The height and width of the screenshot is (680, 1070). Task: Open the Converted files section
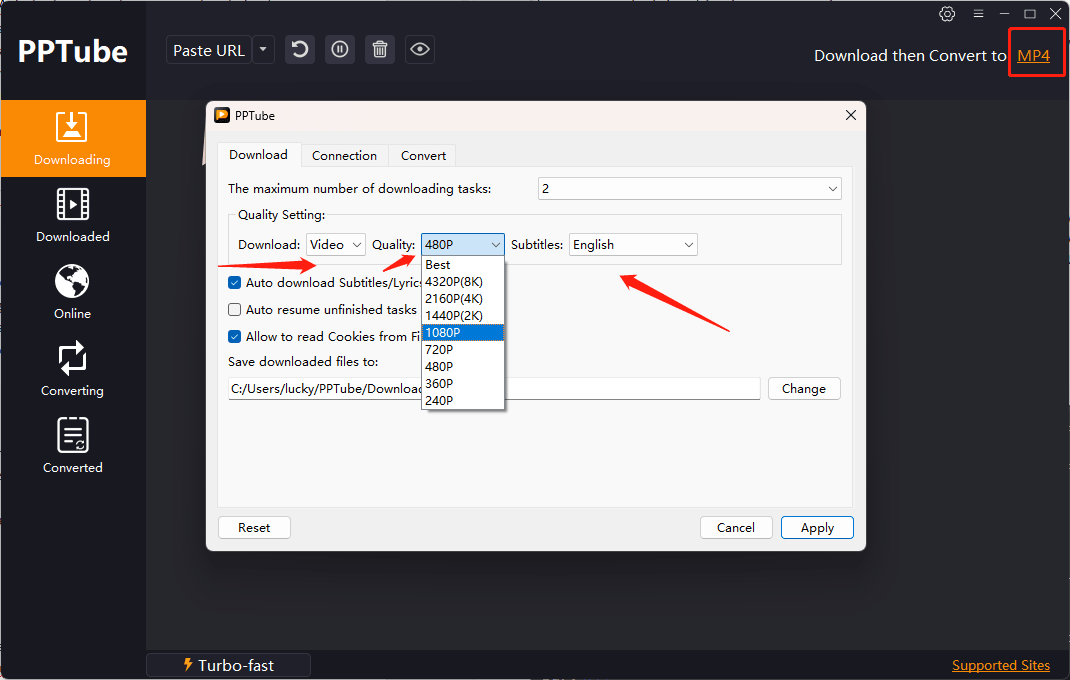72,446
